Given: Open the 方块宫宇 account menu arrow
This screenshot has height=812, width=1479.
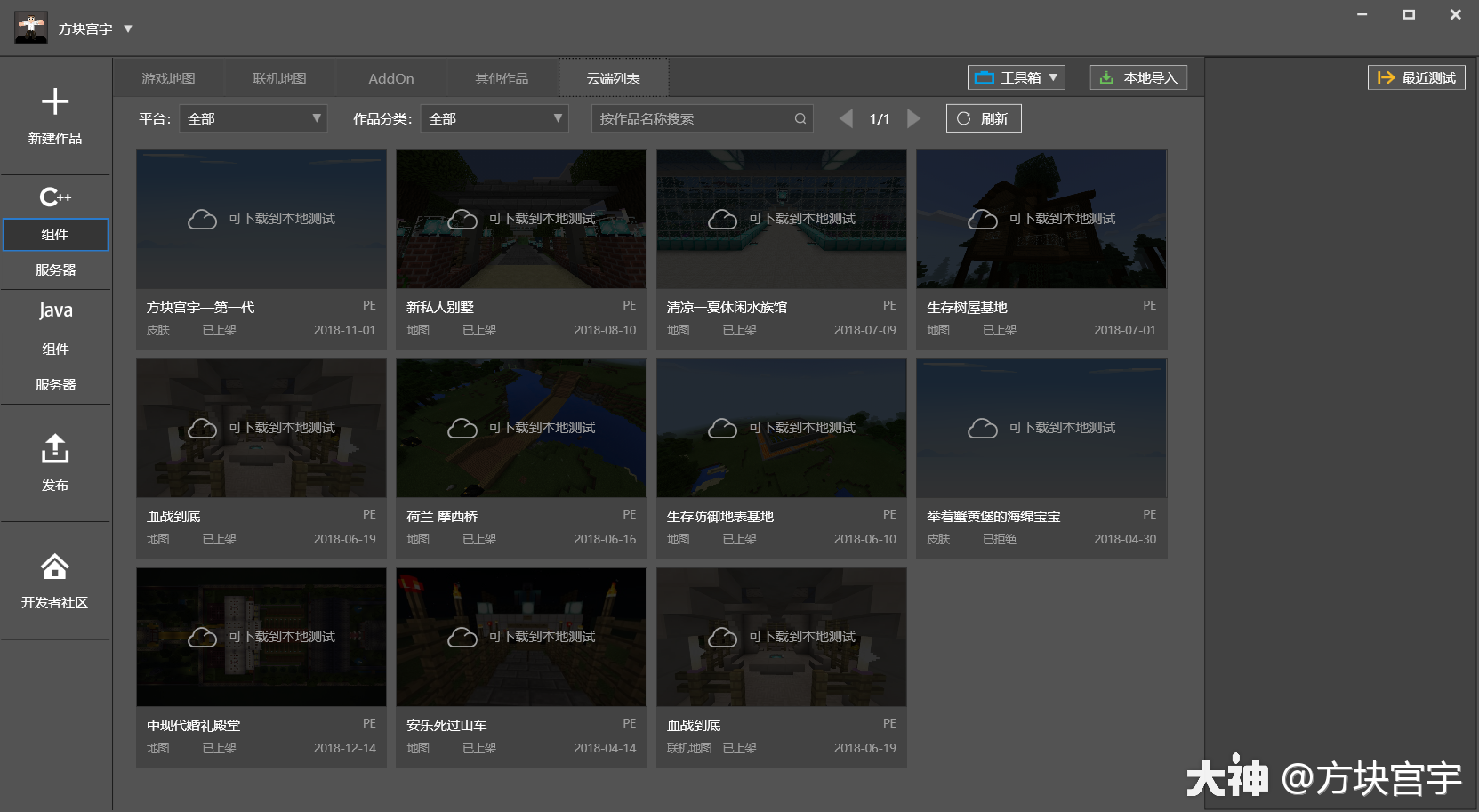Looking at the screenshot, I should pyautogui.click(x=128, y=29).
